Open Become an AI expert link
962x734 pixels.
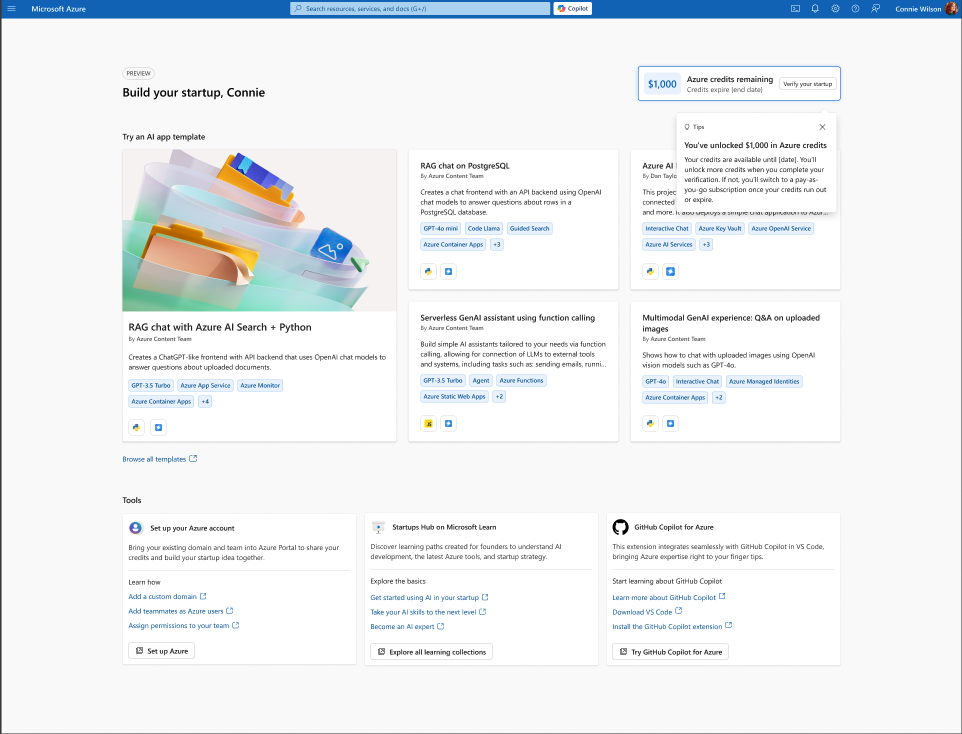click(407, 627)
